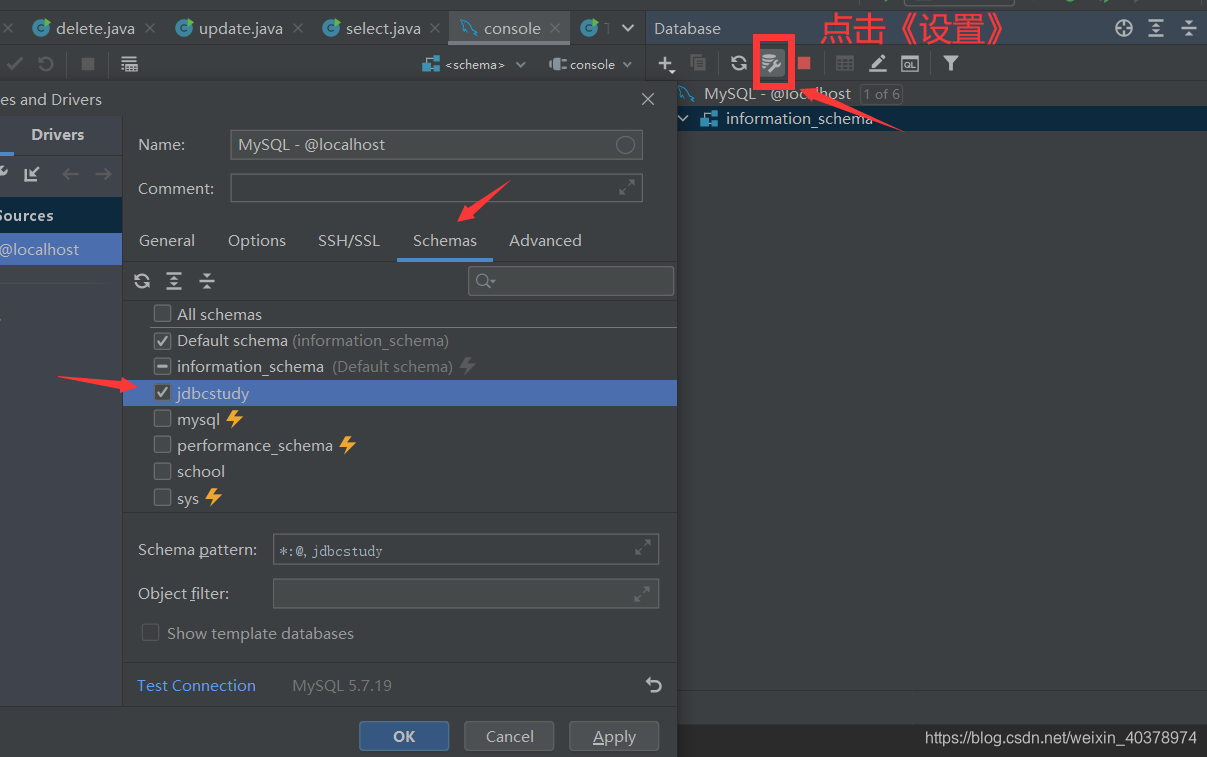The width and height of the screenshot is (1207, 757).
Task: Toggle the All schemas checkbox
Action: (x=162, y=314)
